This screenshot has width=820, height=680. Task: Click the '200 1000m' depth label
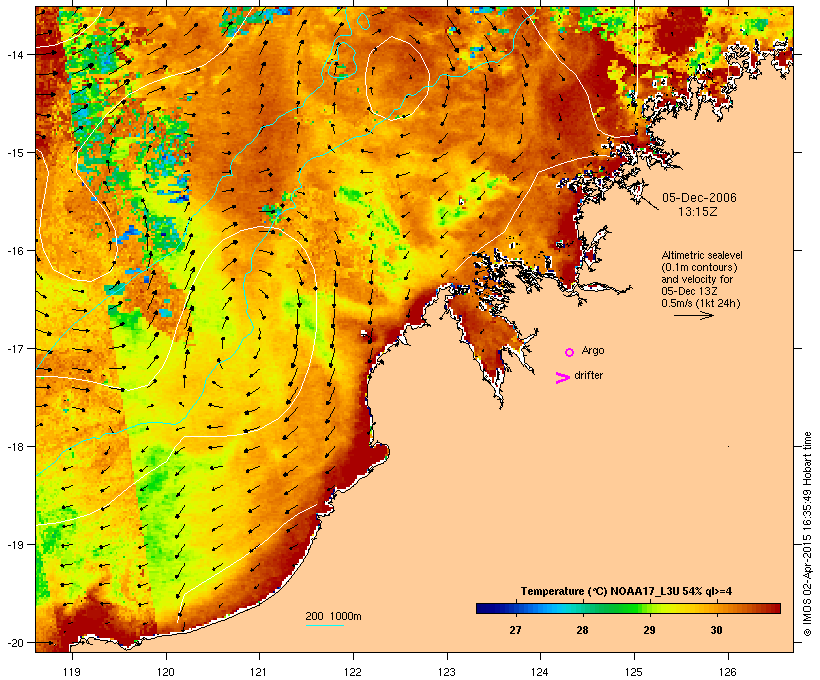tap(333, 616)
